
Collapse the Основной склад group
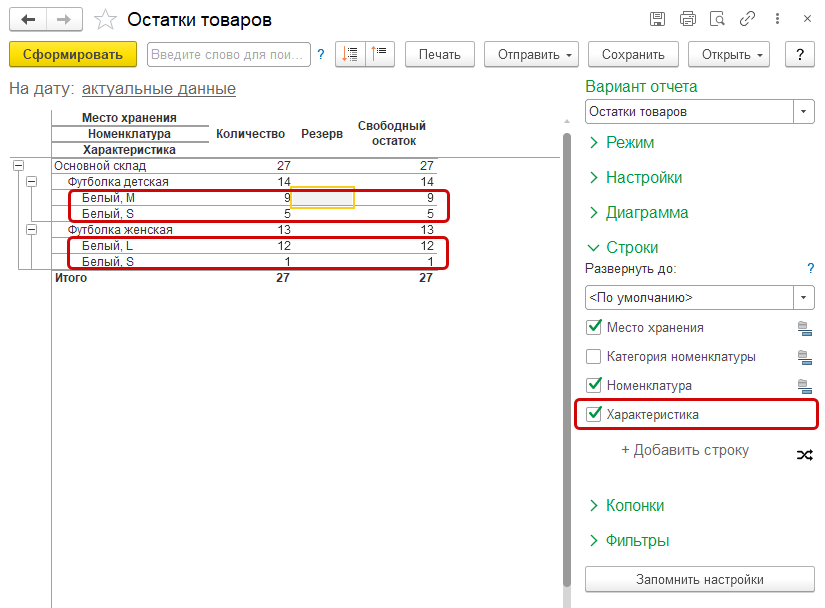coord(18,166)
